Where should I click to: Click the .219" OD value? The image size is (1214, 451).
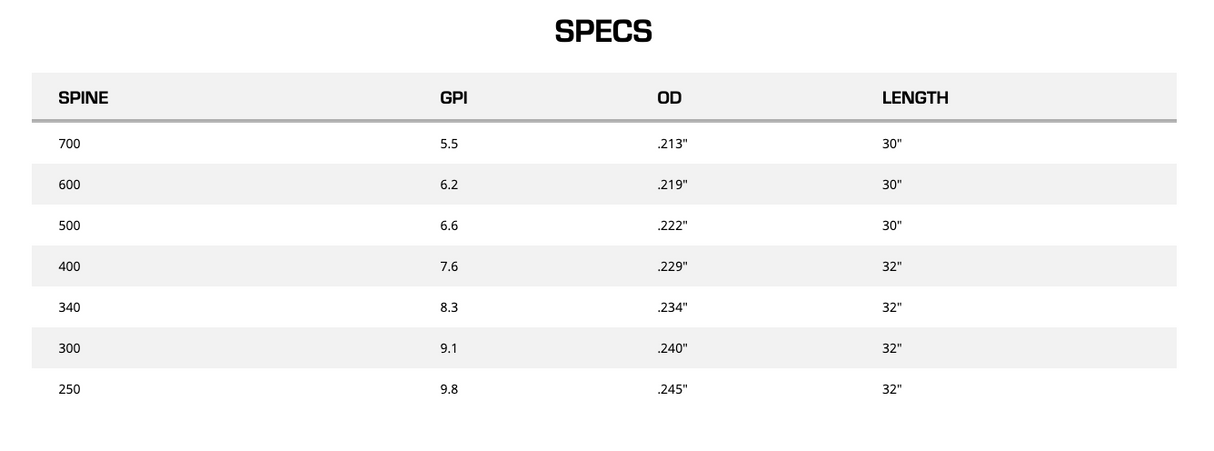coord(672,185)
